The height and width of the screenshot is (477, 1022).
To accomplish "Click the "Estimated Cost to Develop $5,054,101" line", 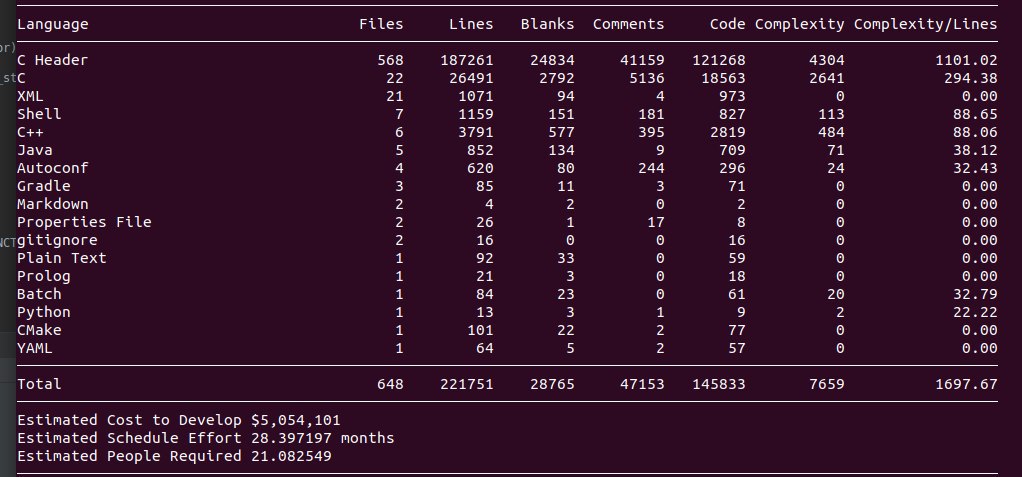I will (179, 420).
